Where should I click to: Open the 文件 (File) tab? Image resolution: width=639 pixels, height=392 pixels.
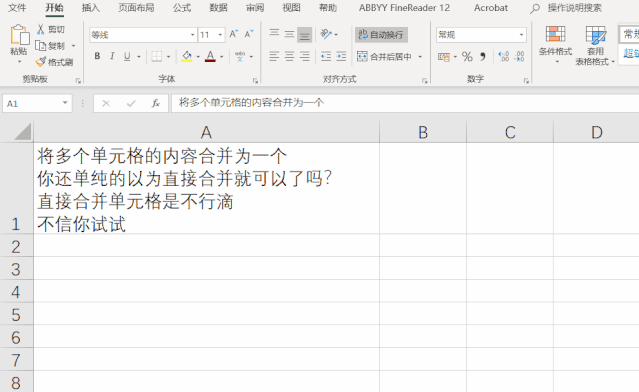(x=17, y=8)
